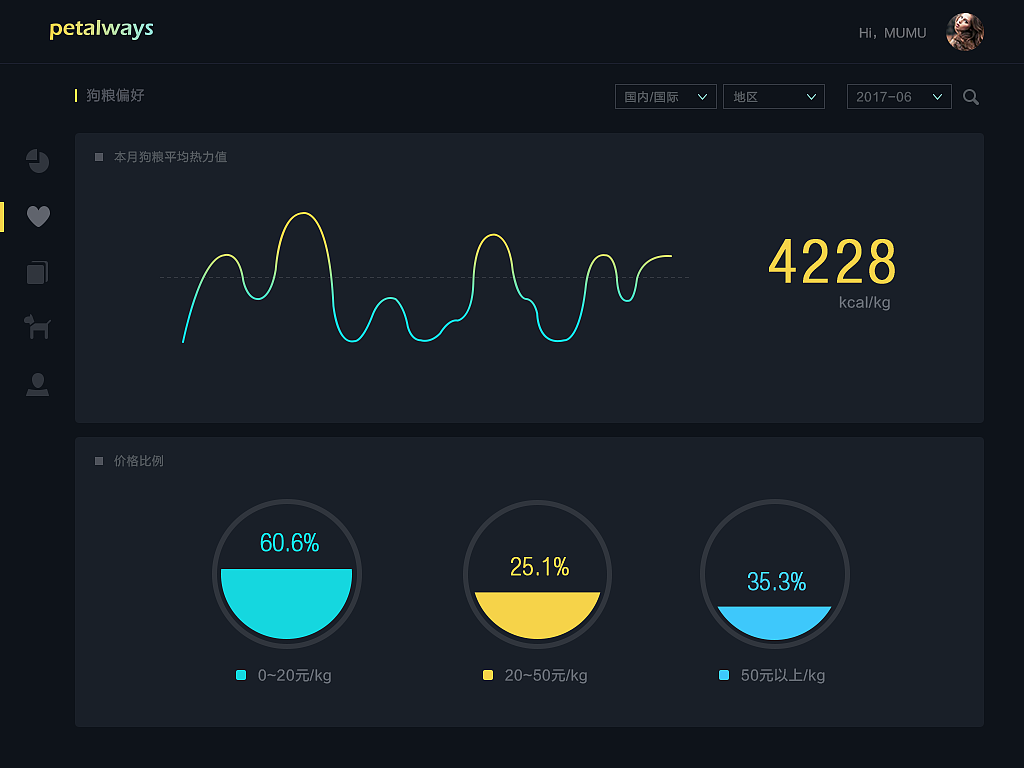Screen dimensions: 1024x768
Task: Click the 本月狗粮平均热力值 panel title
Action: [170, 157]
